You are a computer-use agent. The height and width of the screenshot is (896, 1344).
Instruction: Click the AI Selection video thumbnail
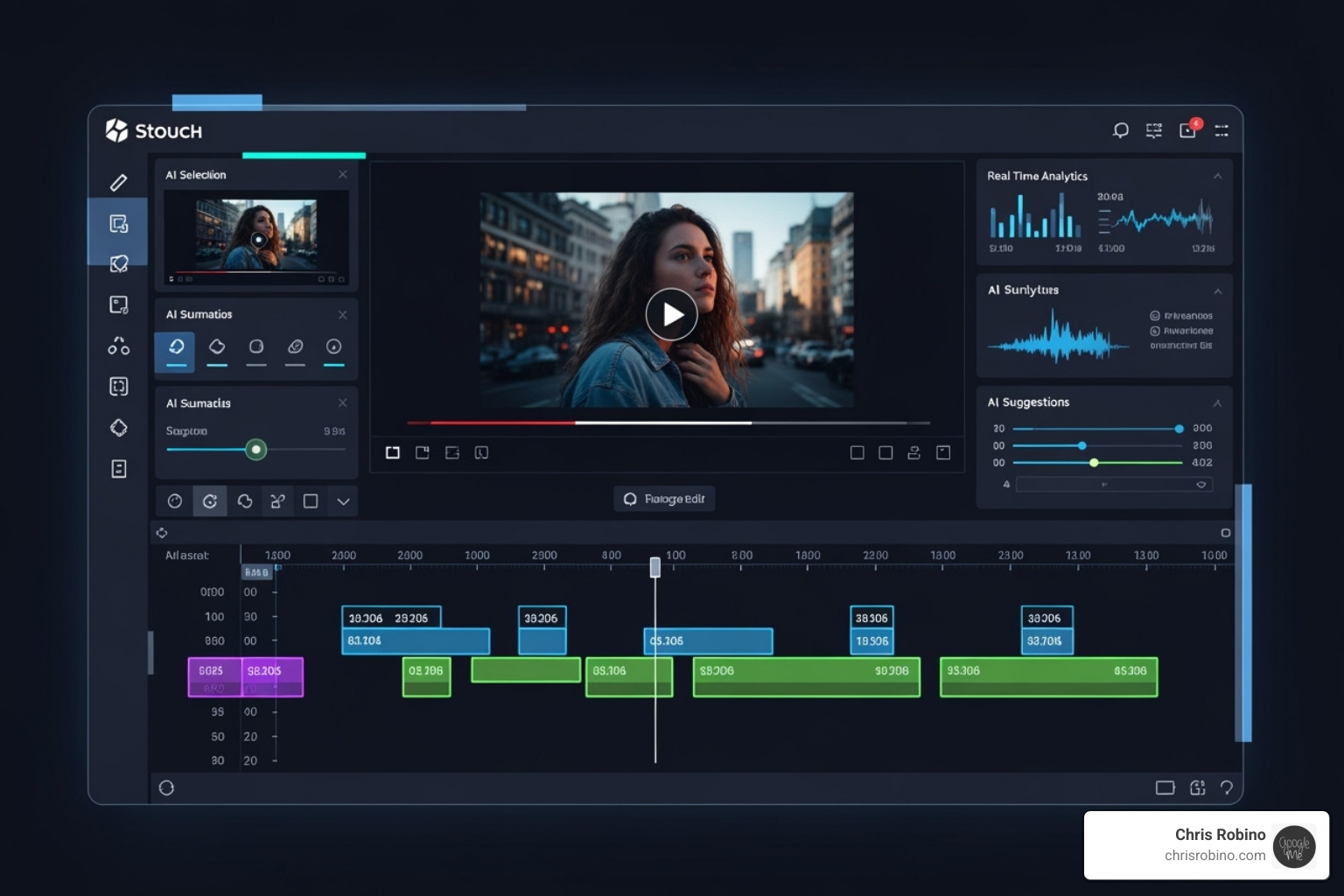[x=256, y=236]
